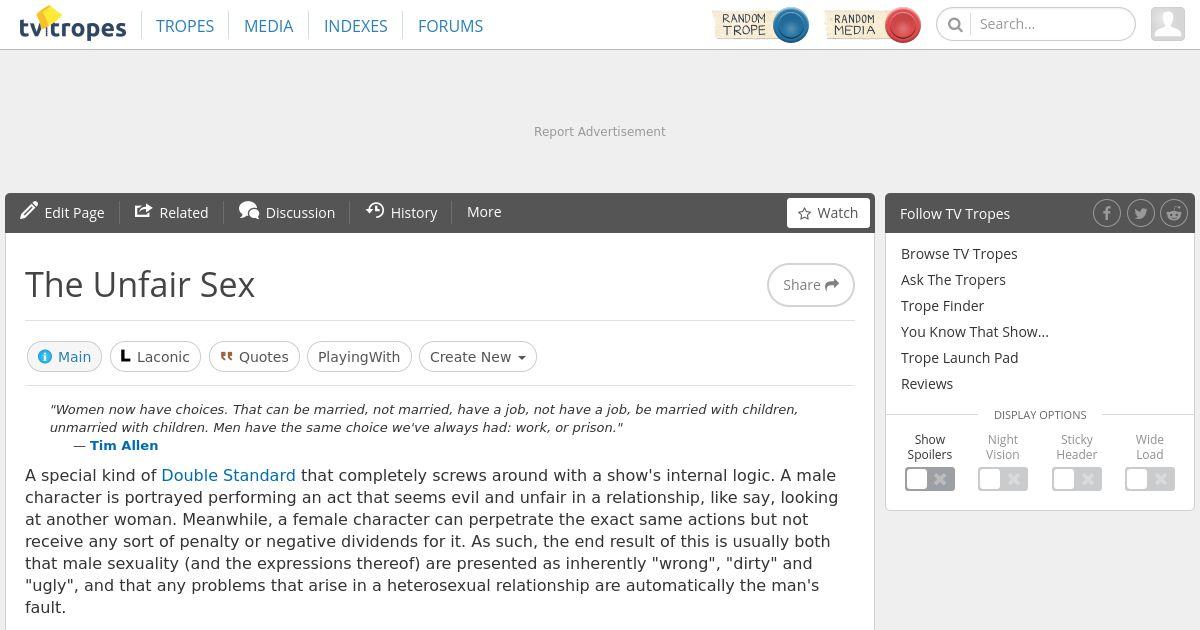1200x630 pixels.
Task: Open the Tim Allen link
Action: (x=124, y=445)
